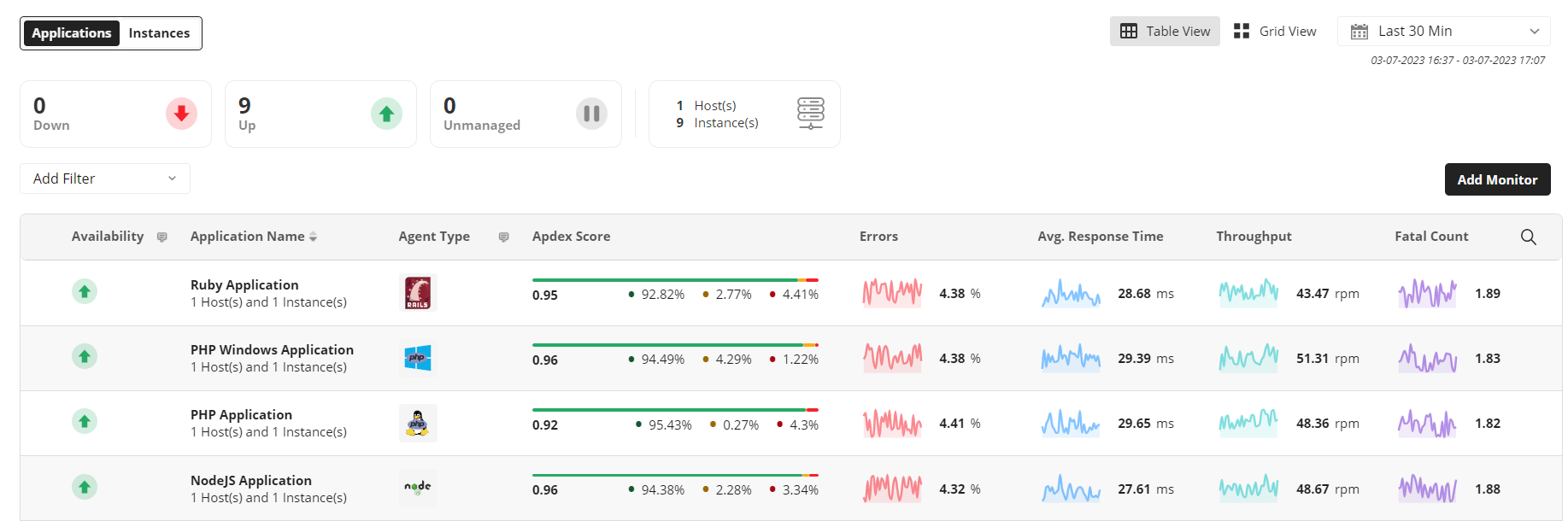1568x521 pixels.
Task: Click the calendar icon in time selector
Action: coord(1359,32)
